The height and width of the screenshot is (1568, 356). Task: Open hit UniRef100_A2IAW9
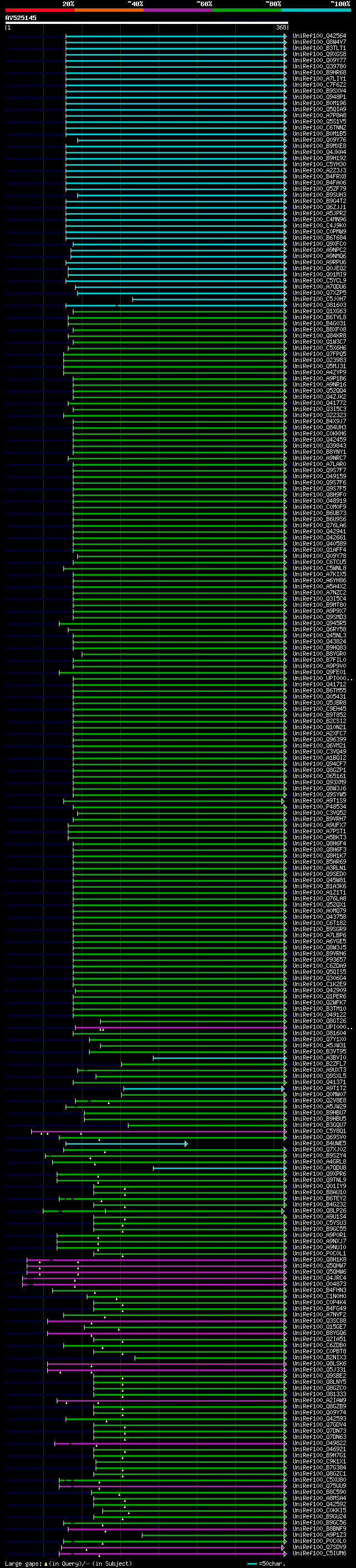tap(319, 1400)
